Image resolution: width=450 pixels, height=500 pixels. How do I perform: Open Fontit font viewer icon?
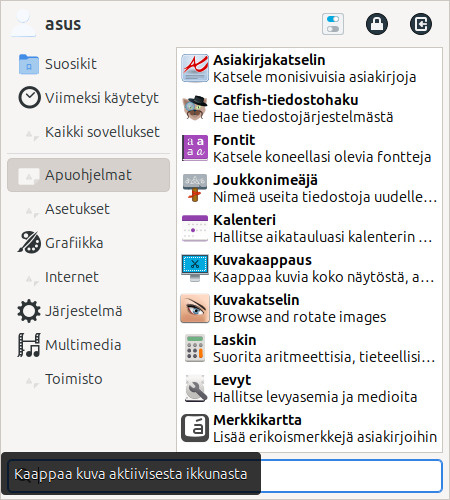[x=195, y=148]
